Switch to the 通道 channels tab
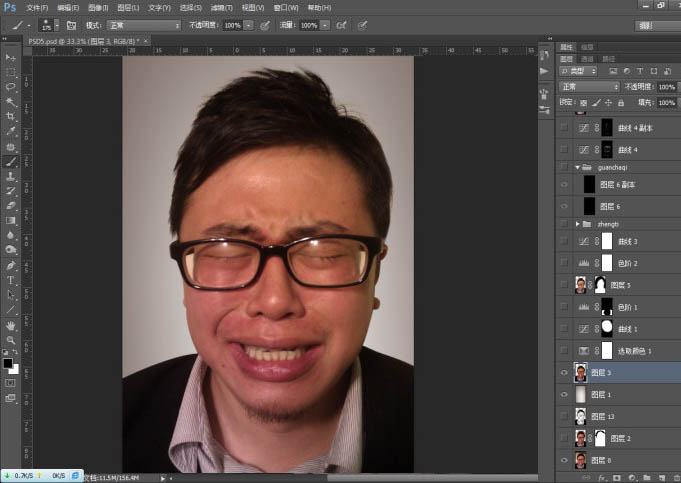The image size is (681, 483). 587,59
